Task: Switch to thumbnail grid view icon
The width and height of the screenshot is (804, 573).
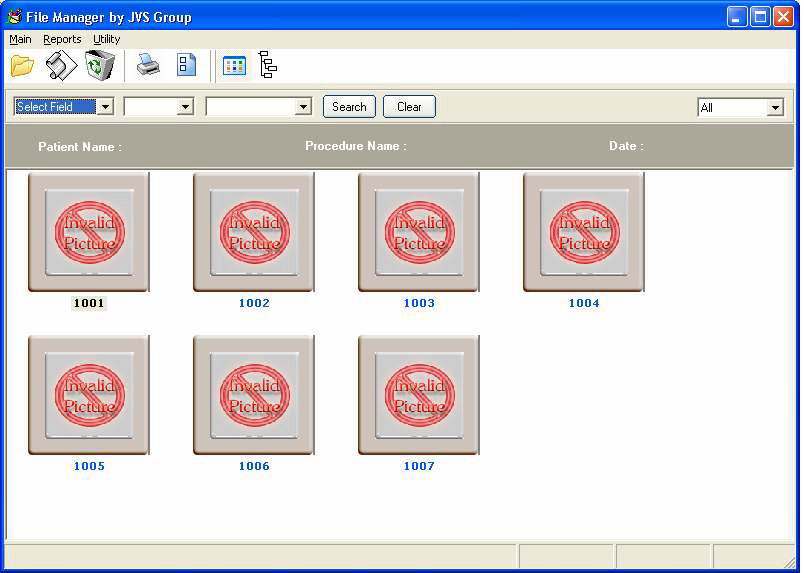Action: click(234, 66)
